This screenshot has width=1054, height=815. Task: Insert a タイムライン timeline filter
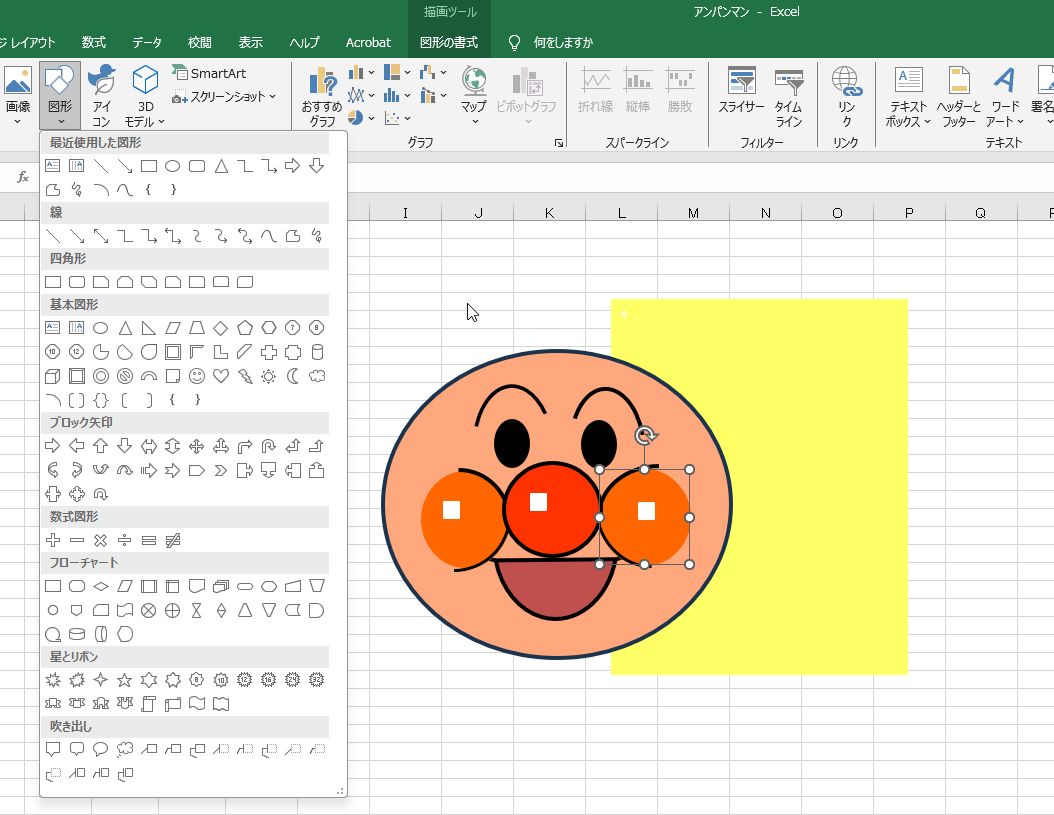788,97
